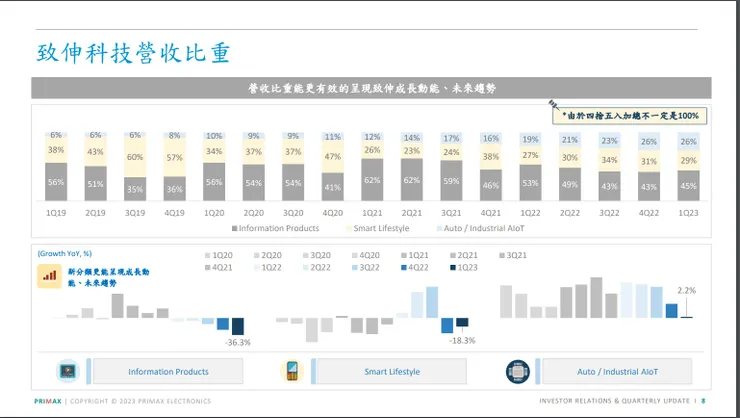Click the 57% yellow segment in 4Q19 bar
The width and height of the screenshot is (740, 418).
175,158
